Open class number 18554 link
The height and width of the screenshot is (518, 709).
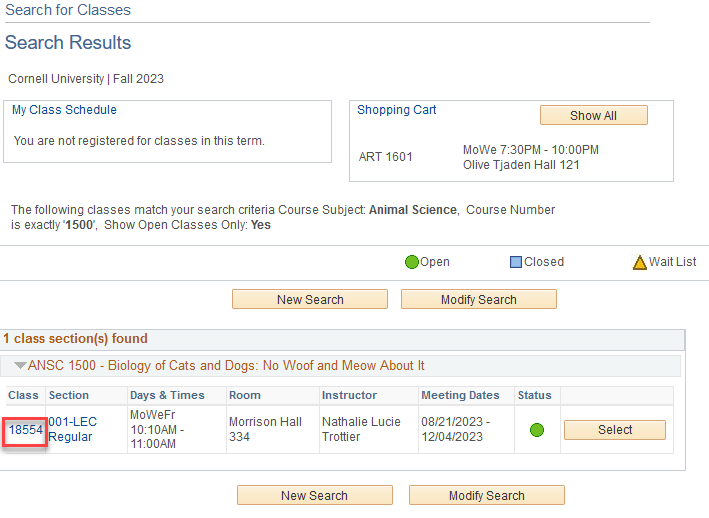tap(26, 429)
